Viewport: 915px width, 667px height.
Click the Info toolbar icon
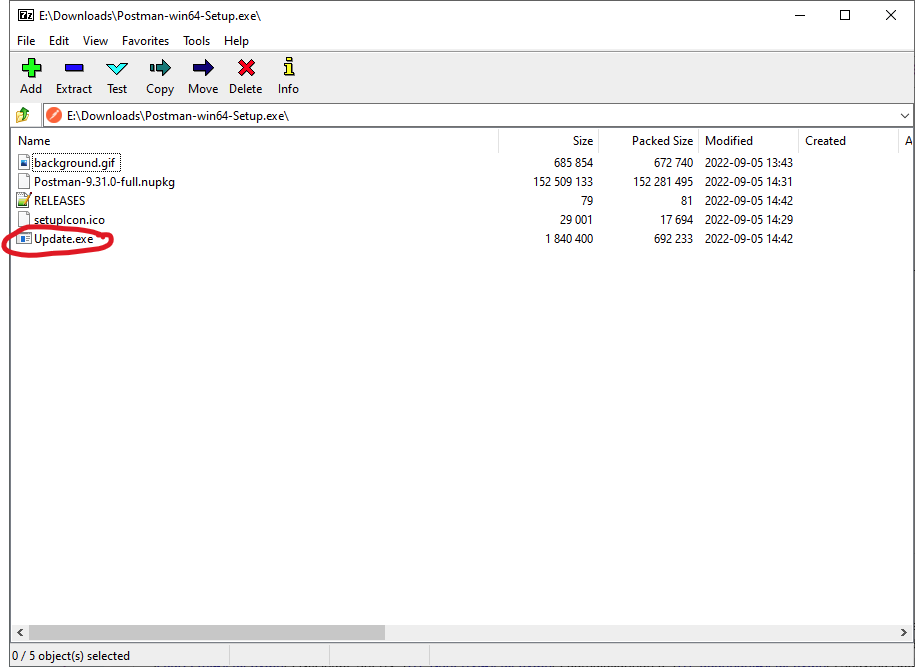(288, 67)
